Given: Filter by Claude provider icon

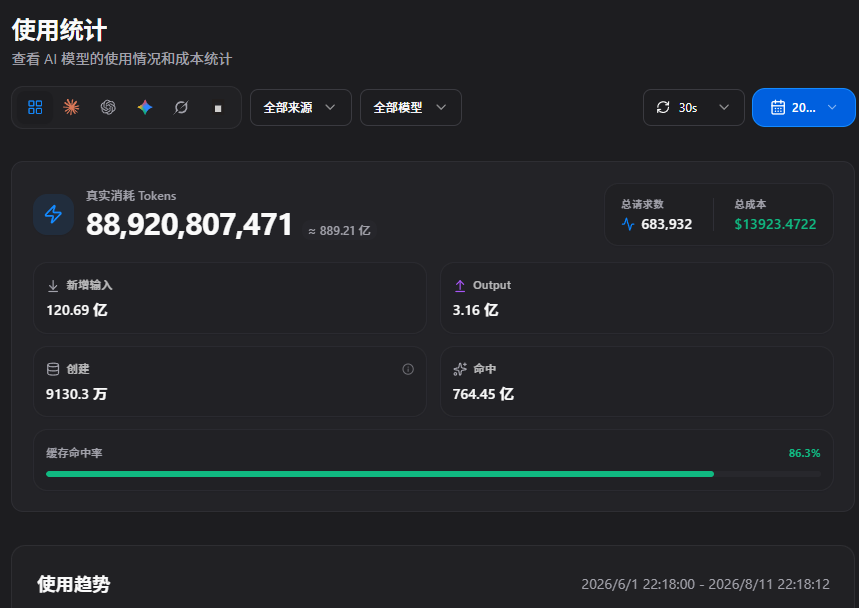Looking at the screenshot, I should [x=71, y=107].
